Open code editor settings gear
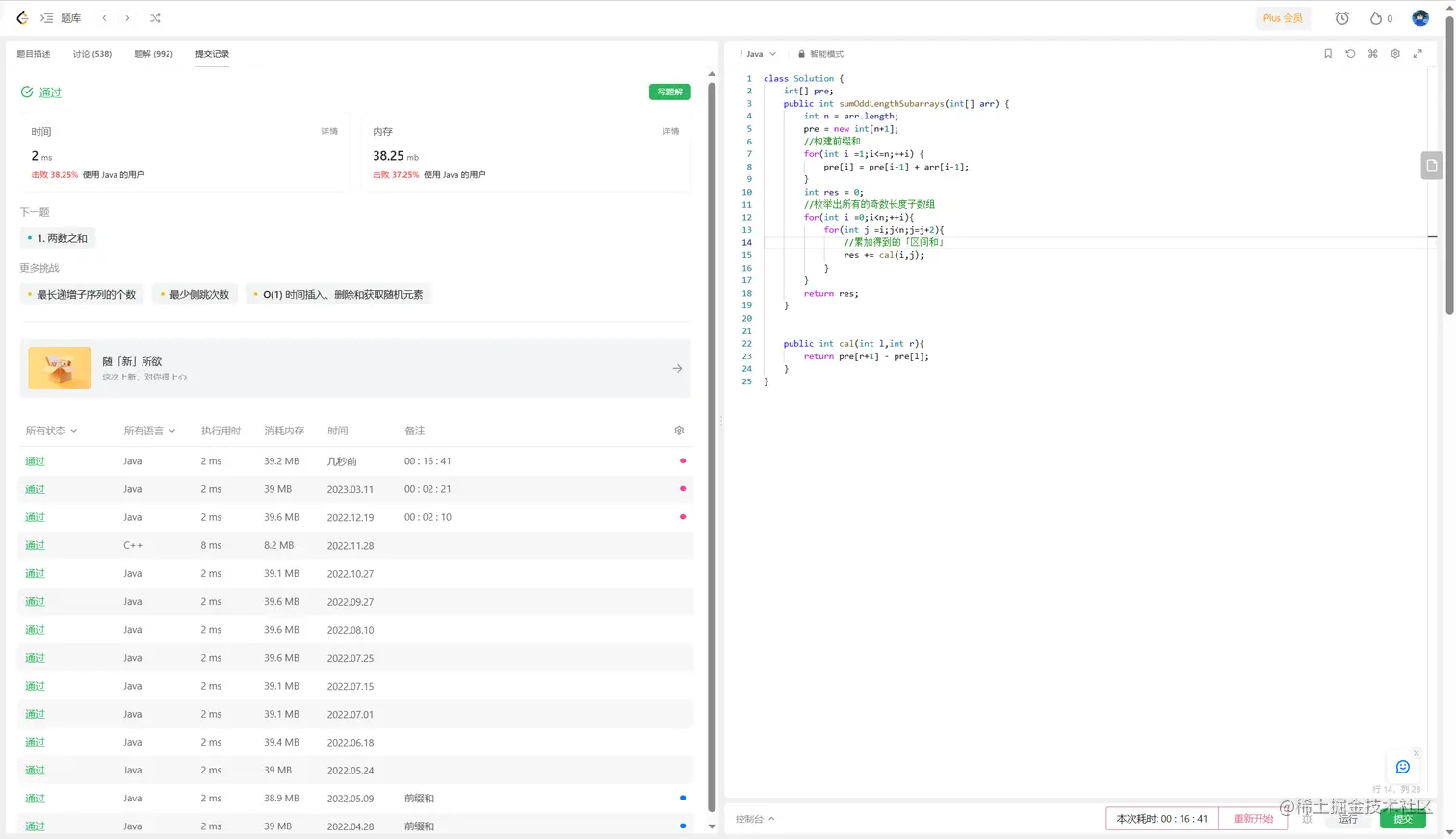The width and height of the screenshot is (1456, 839). pyautogui.click(x=1395, y=54)
